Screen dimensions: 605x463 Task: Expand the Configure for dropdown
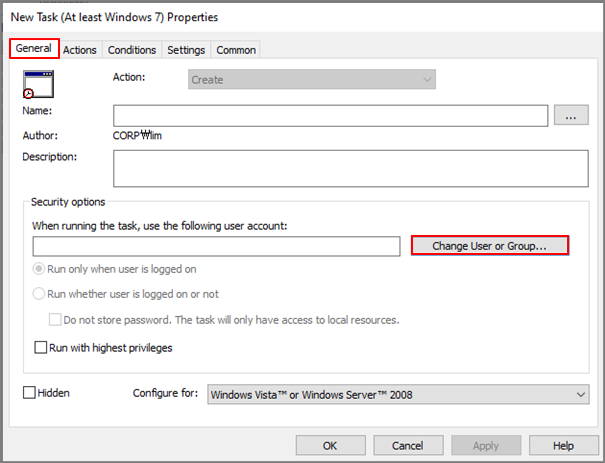[398, 394]
